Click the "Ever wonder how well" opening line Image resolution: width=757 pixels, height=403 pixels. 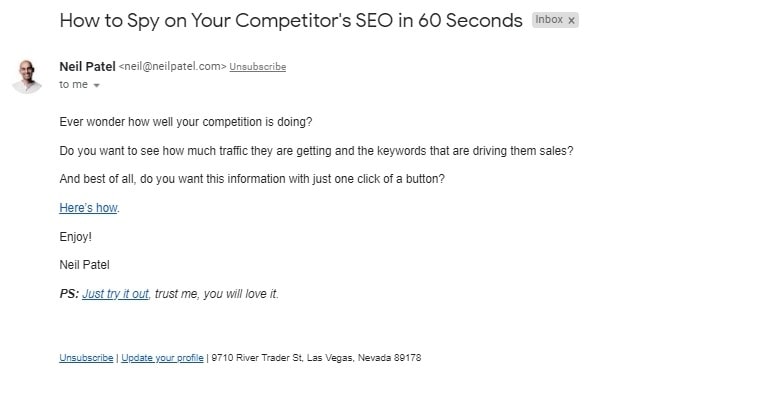point(185,122)
